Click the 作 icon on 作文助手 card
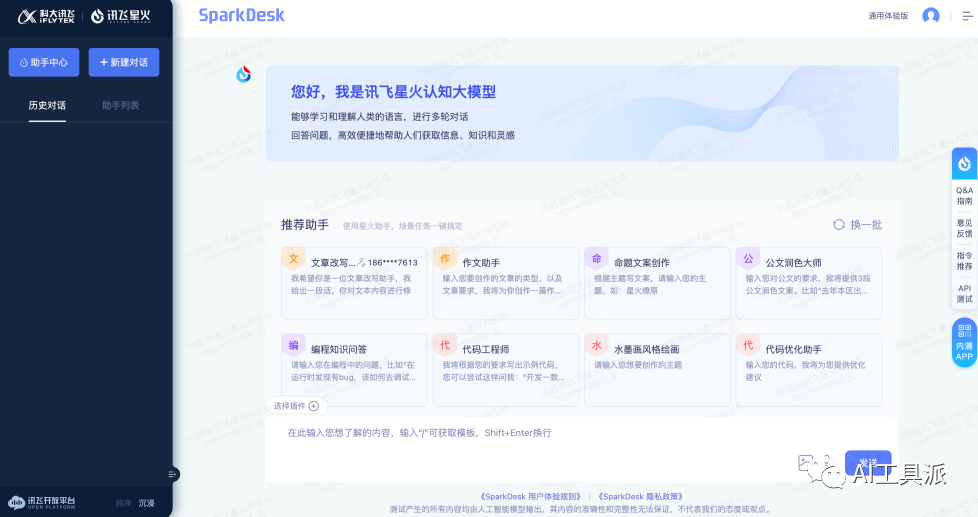This screenshot has width=978, height=517. point(445,259)
